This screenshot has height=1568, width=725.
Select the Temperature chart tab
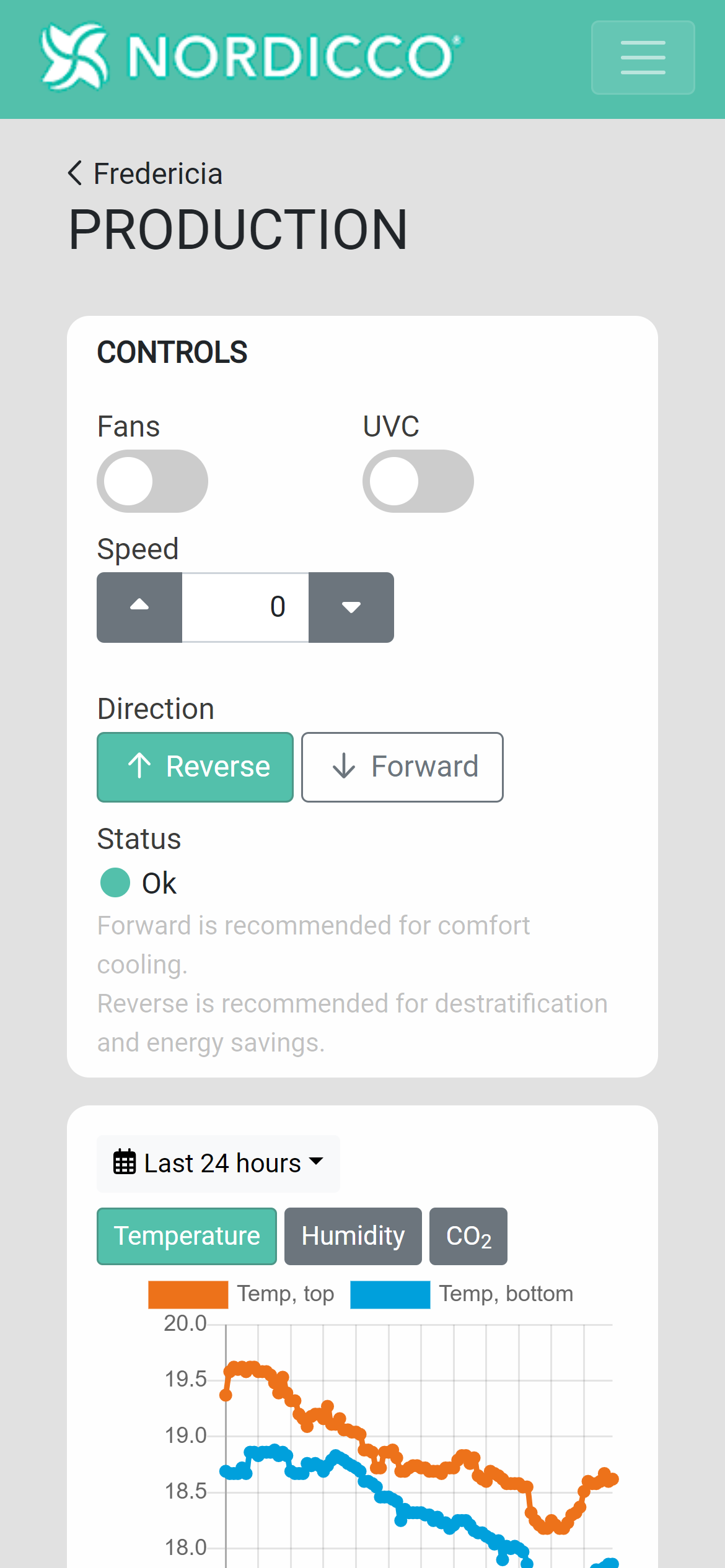[x=187, y=1236]
